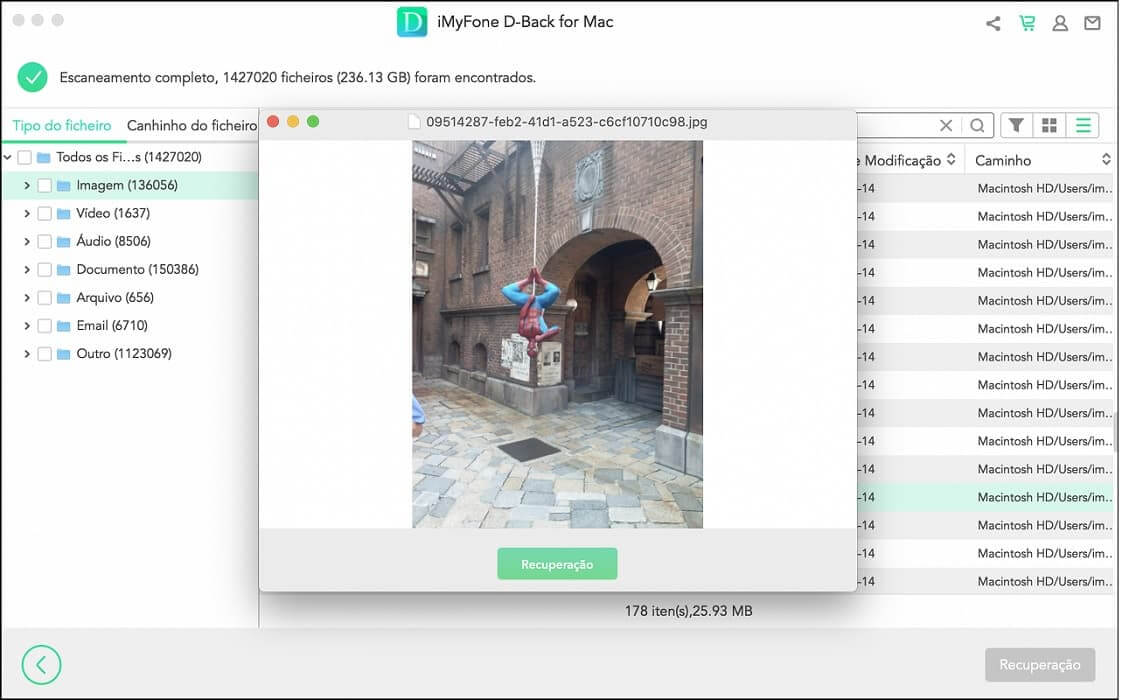Sort by Modificação column arrows

[951, 160]
